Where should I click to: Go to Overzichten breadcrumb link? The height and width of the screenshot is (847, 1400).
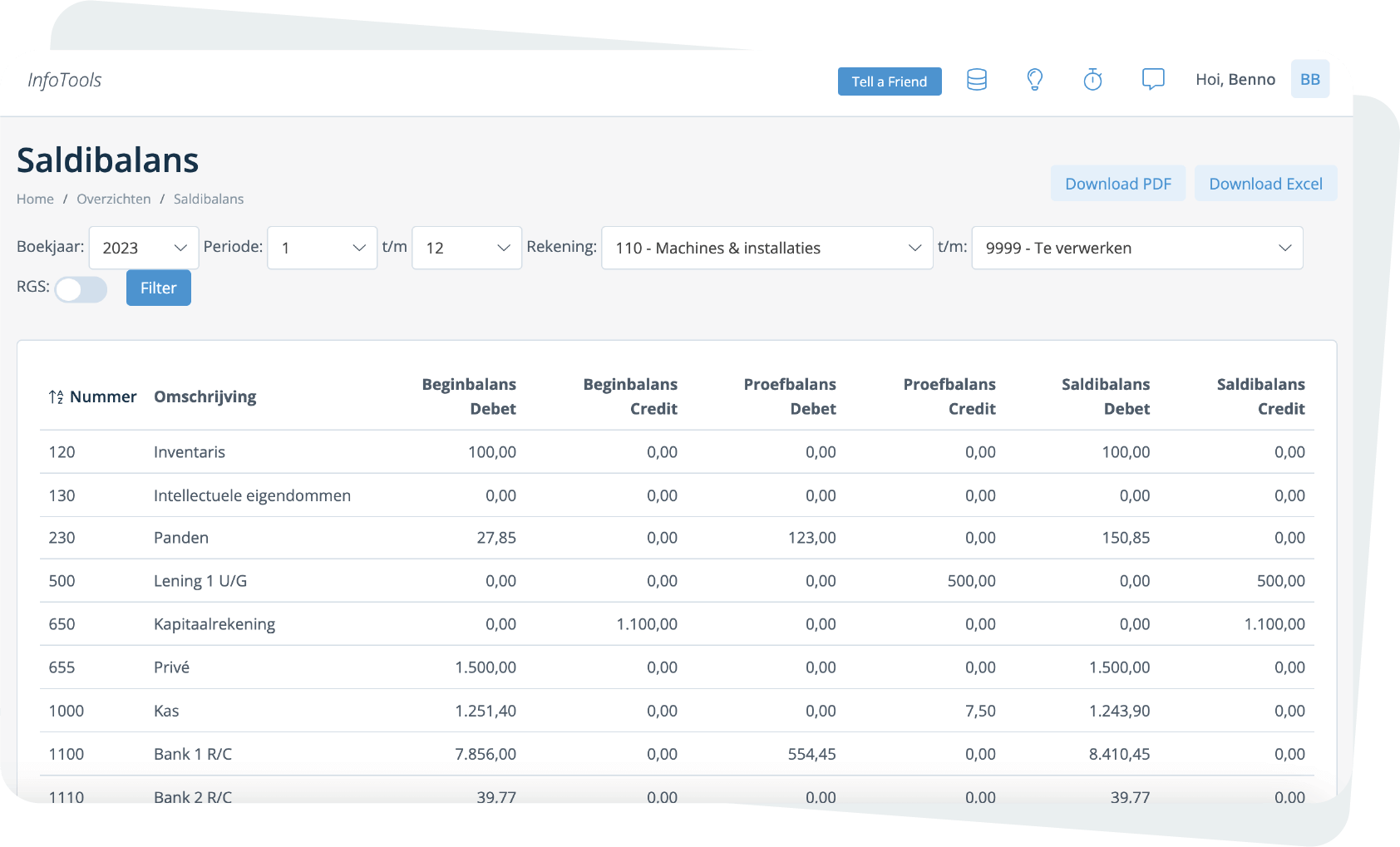(x=114, y=199)
